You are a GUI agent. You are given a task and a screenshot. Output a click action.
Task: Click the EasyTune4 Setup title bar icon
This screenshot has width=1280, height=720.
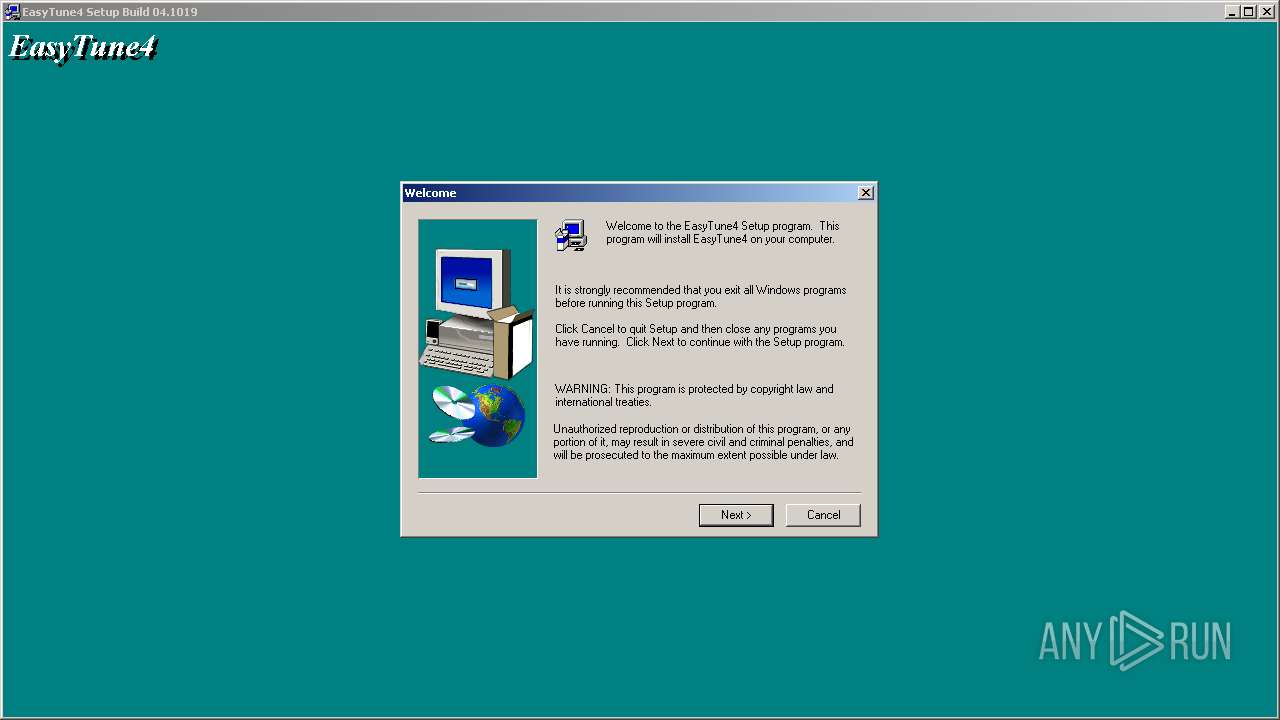pos(12,12)
